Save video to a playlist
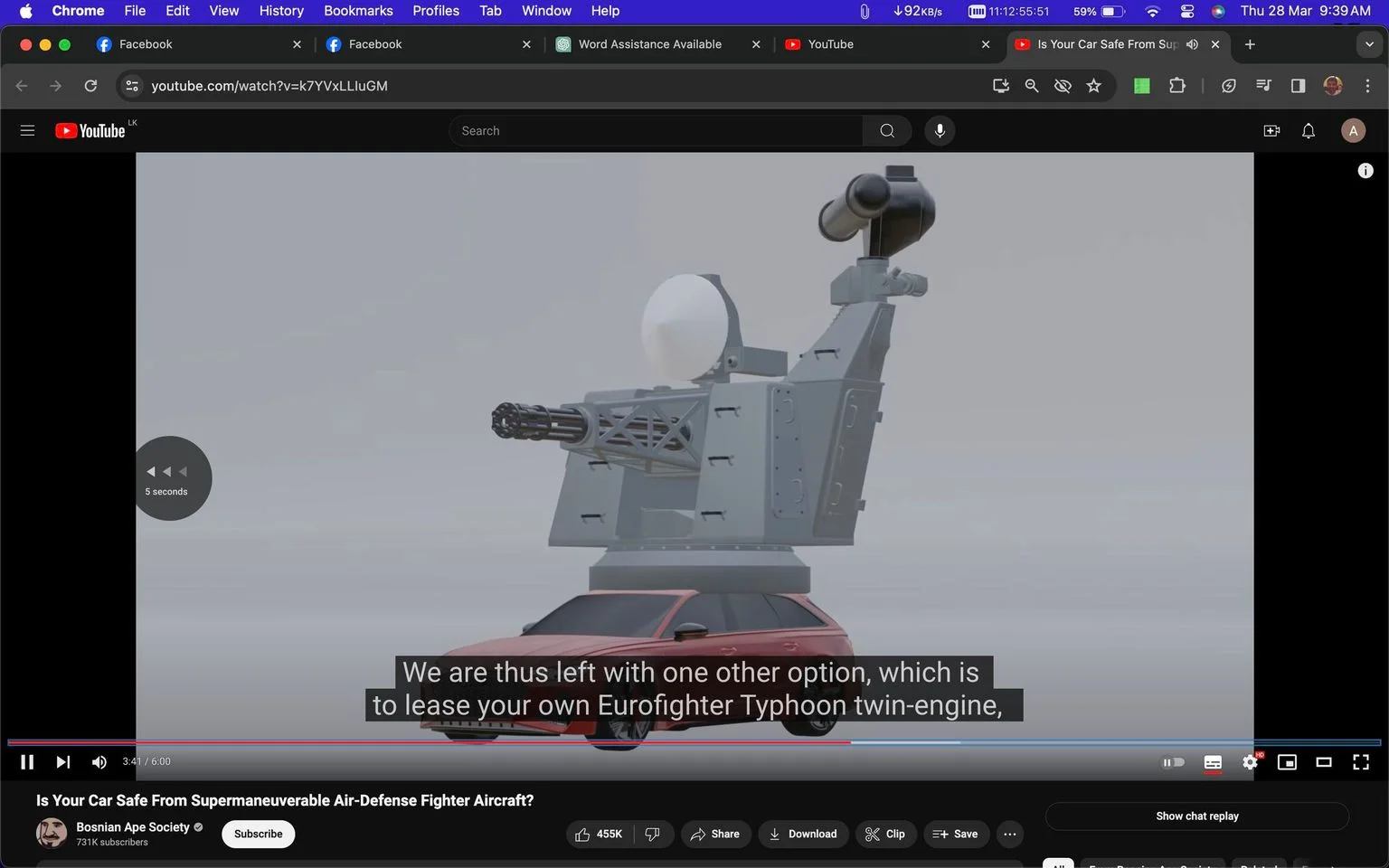The height and width of the screenshot is (868, 1389). click(x=955, y=835)
